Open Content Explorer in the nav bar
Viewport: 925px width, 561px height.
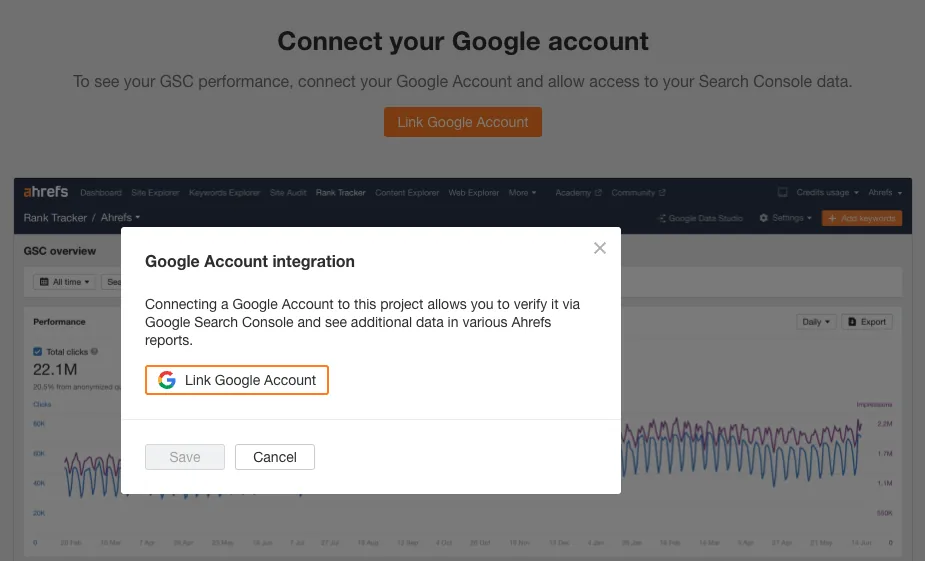[407, 193]
